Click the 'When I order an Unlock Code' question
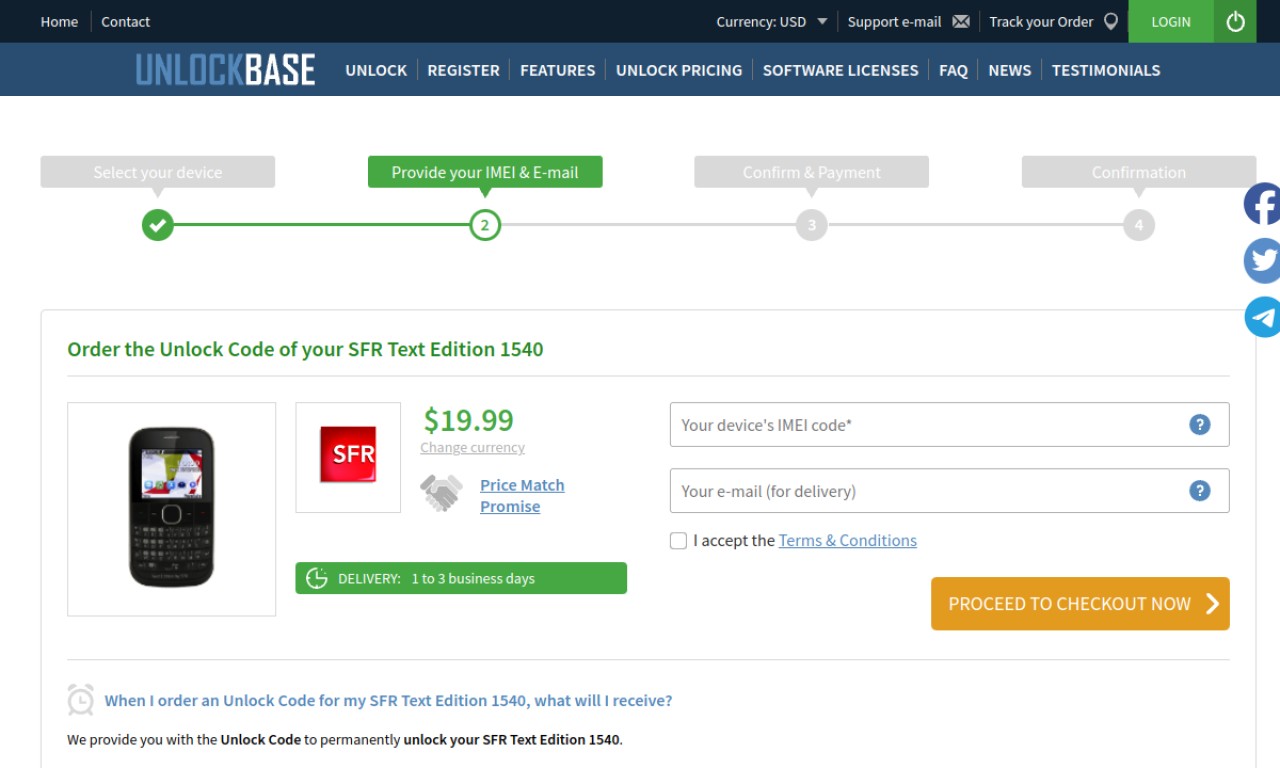The width and height of the screenshot is (1280, 768). coord(388,700)
